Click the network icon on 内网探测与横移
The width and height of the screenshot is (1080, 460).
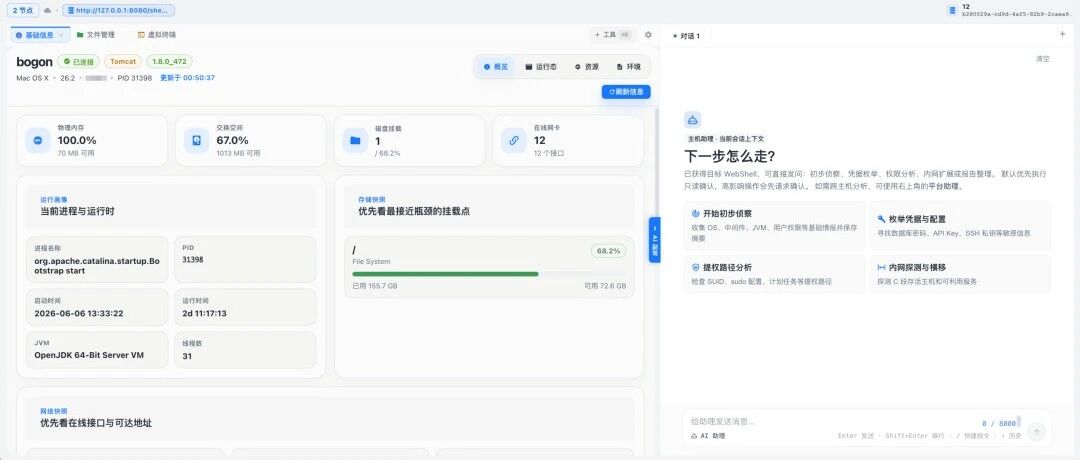[x=881, y=267]
